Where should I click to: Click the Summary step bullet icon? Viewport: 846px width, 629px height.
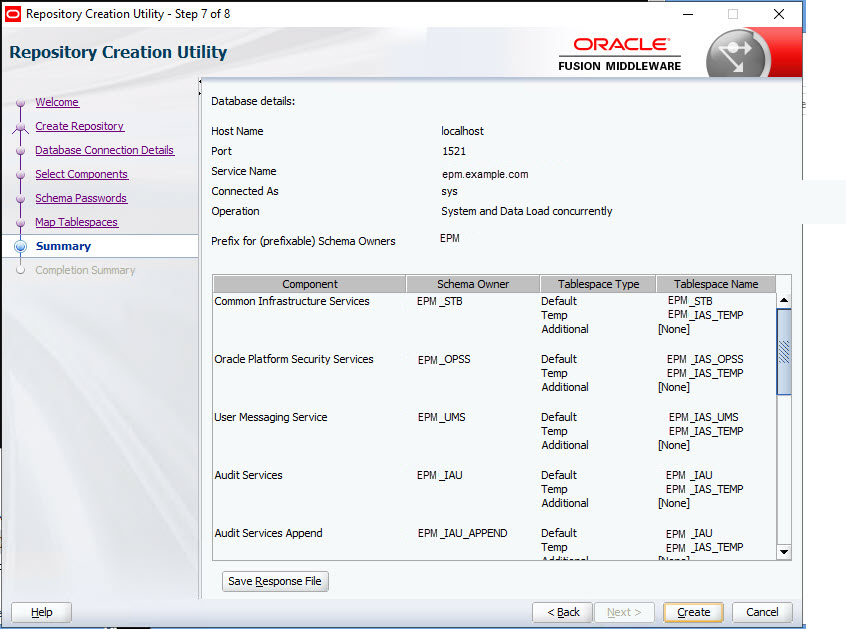21,247
